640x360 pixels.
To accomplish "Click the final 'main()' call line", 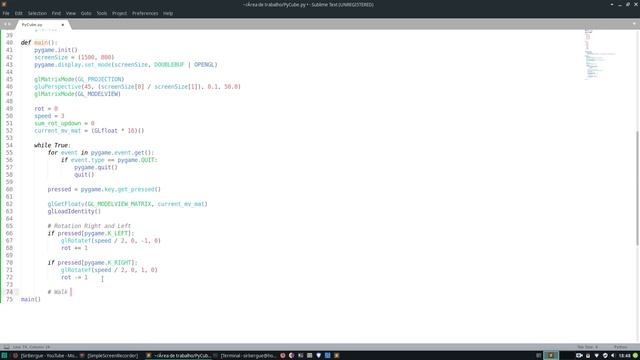I will coord(31,299).
